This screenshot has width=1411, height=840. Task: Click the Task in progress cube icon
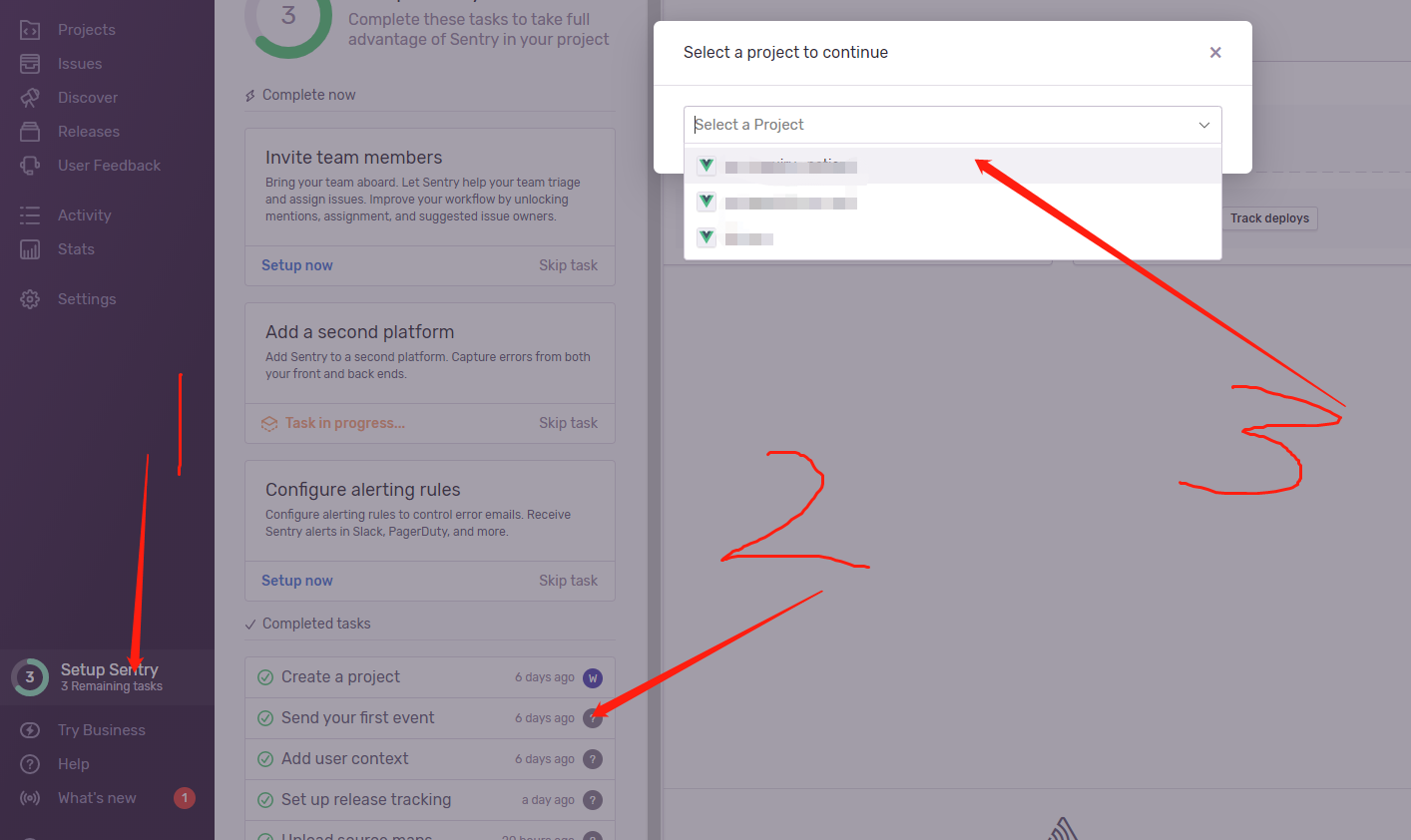point(269,424)
